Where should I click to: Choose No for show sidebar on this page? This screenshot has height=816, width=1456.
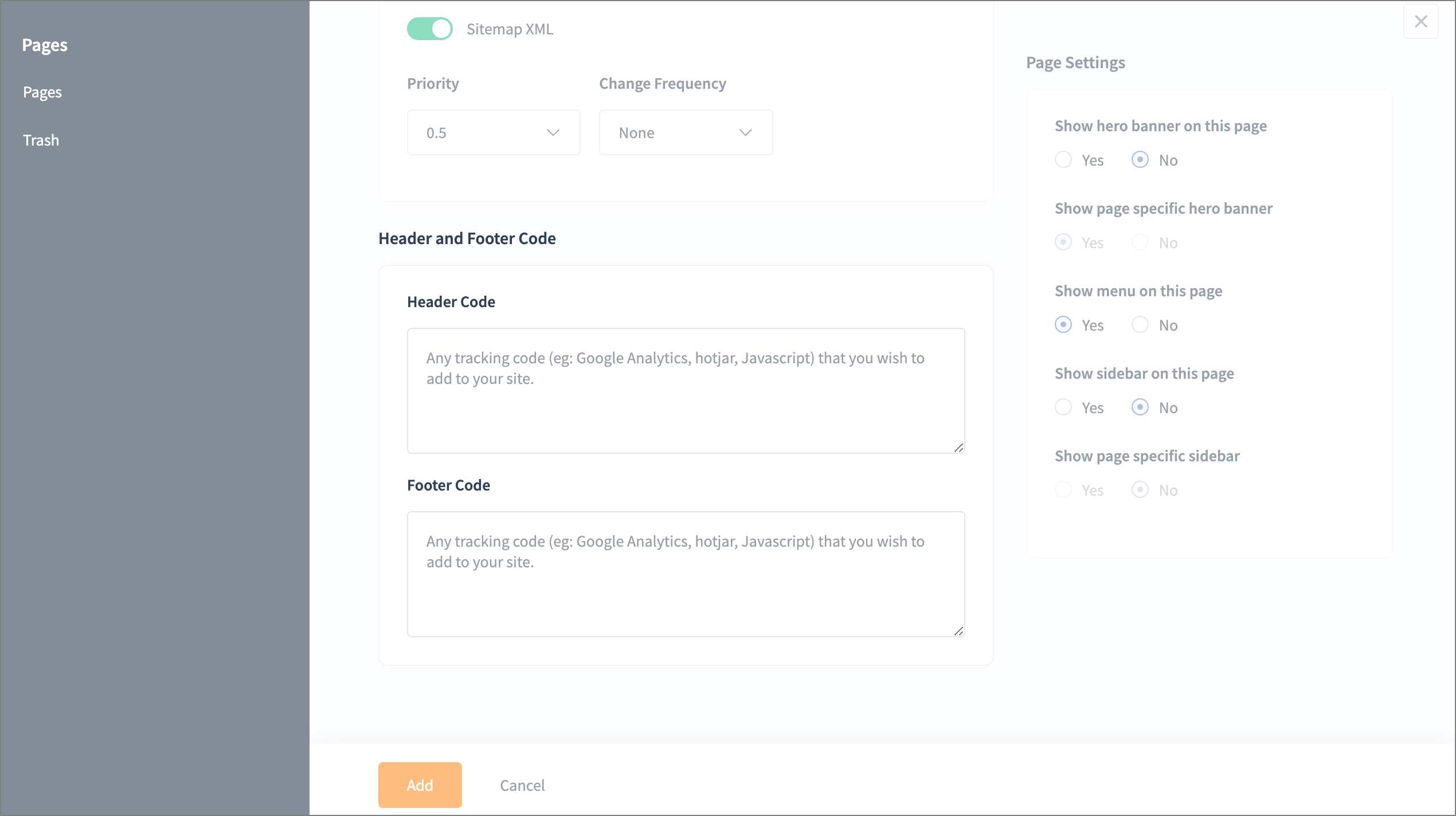pos(1140,407)
